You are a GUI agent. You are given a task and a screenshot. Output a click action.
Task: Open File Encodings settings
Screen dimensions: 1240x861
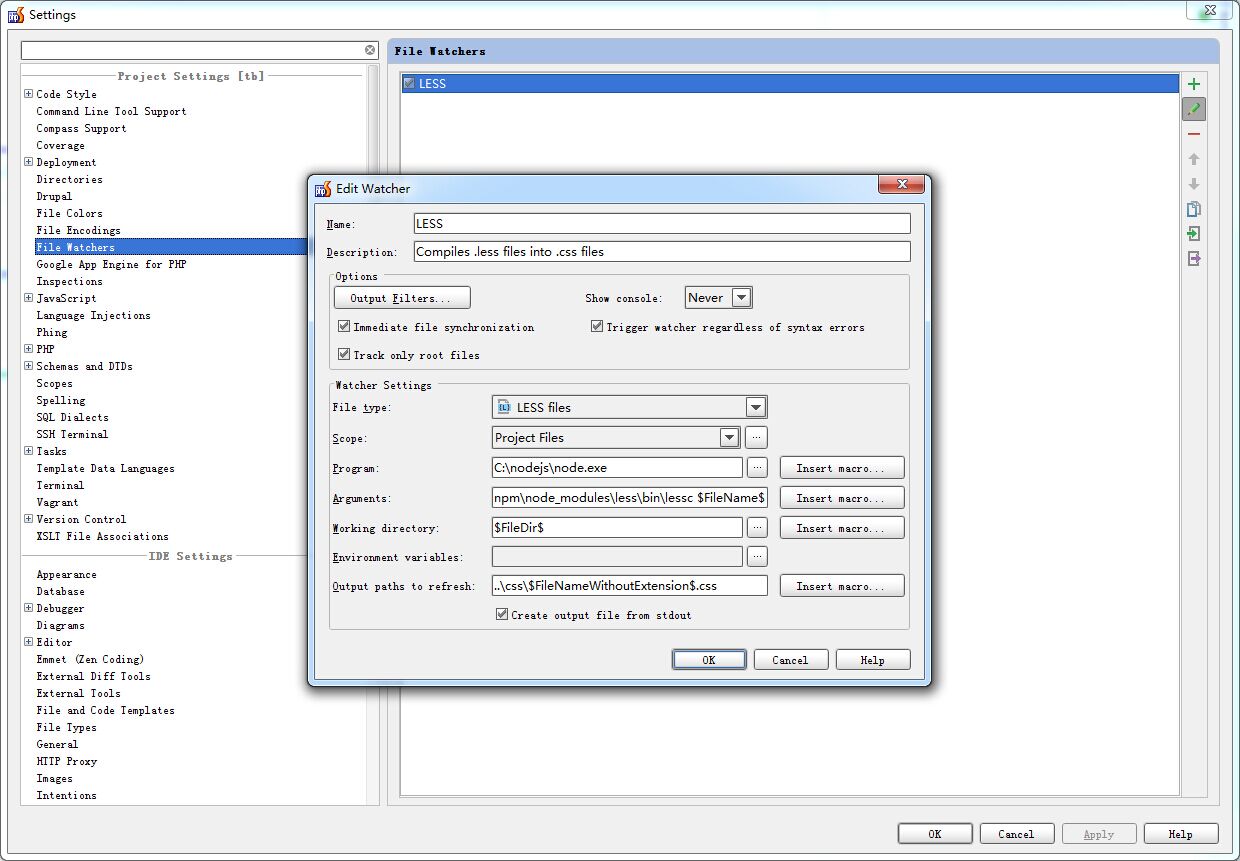point(78,230)
